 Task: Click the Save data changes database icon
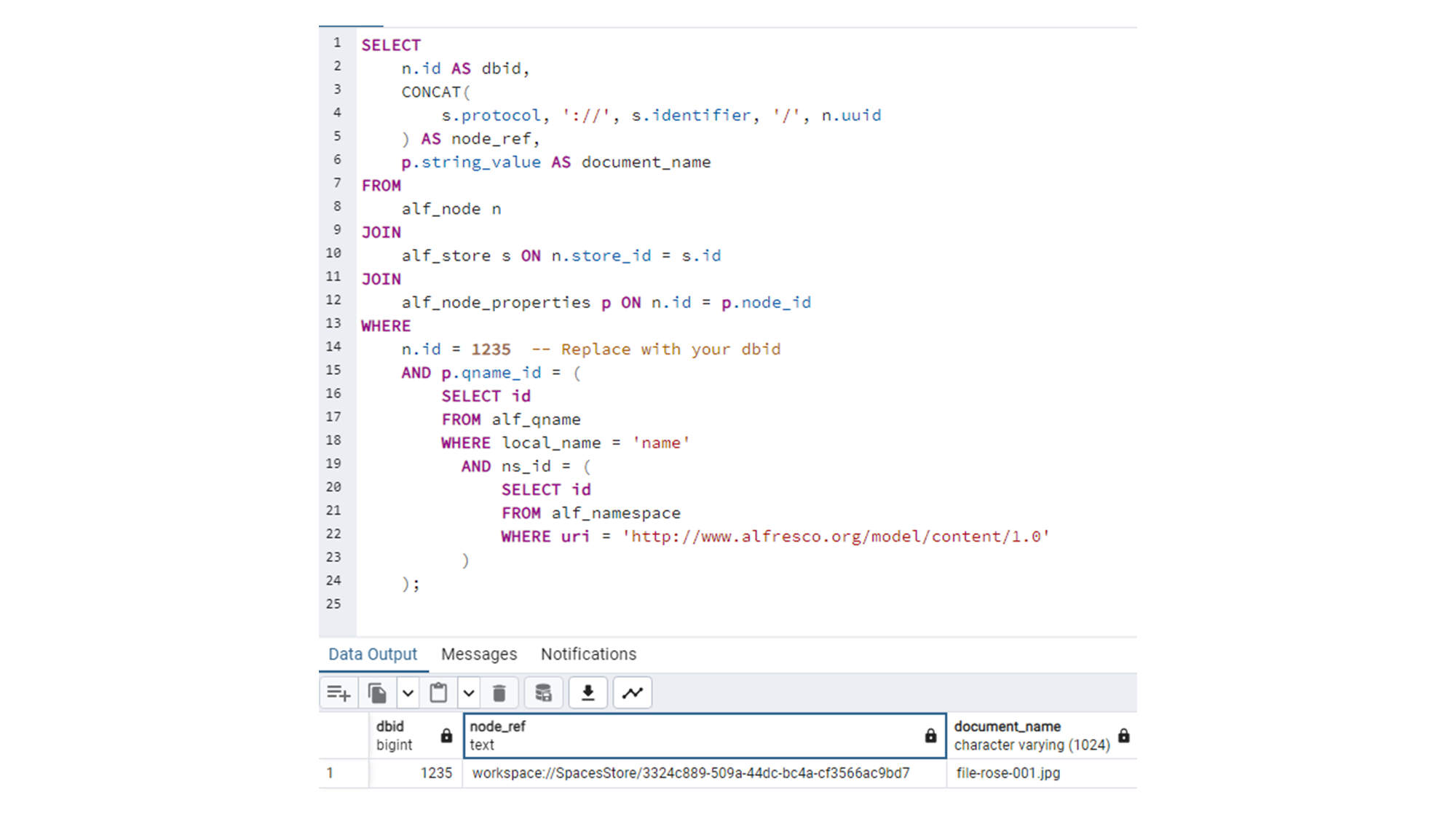pyautogui.click(x=543, y=693)
